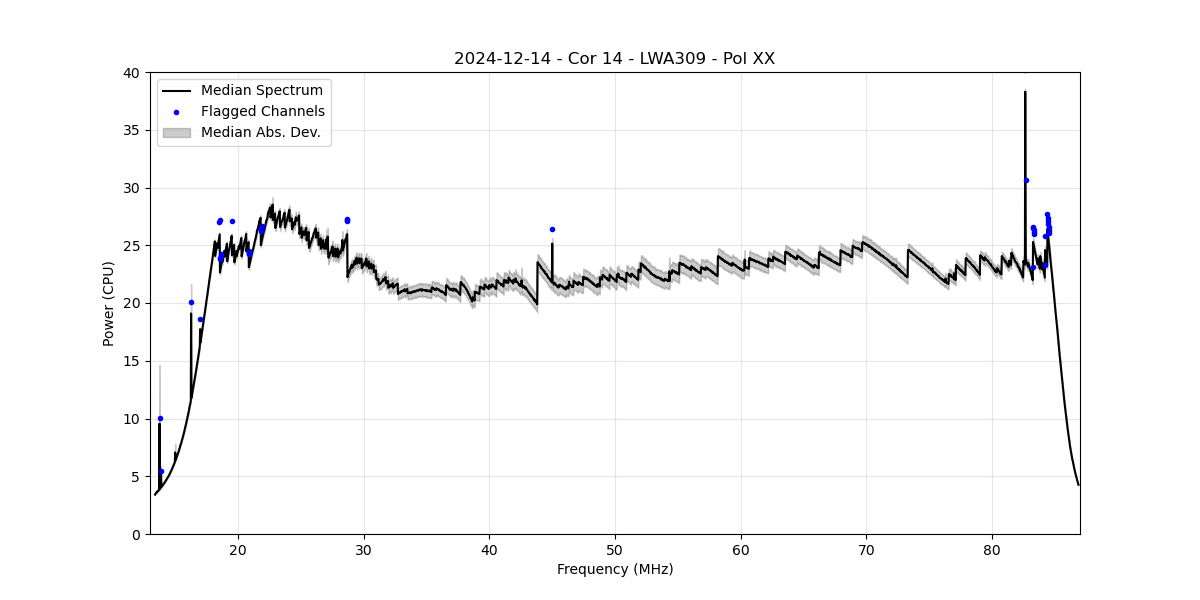Click the blue Flagged Channels legend dot
This screenshot has height=600, width=1200.
click(x=176, y=112)
